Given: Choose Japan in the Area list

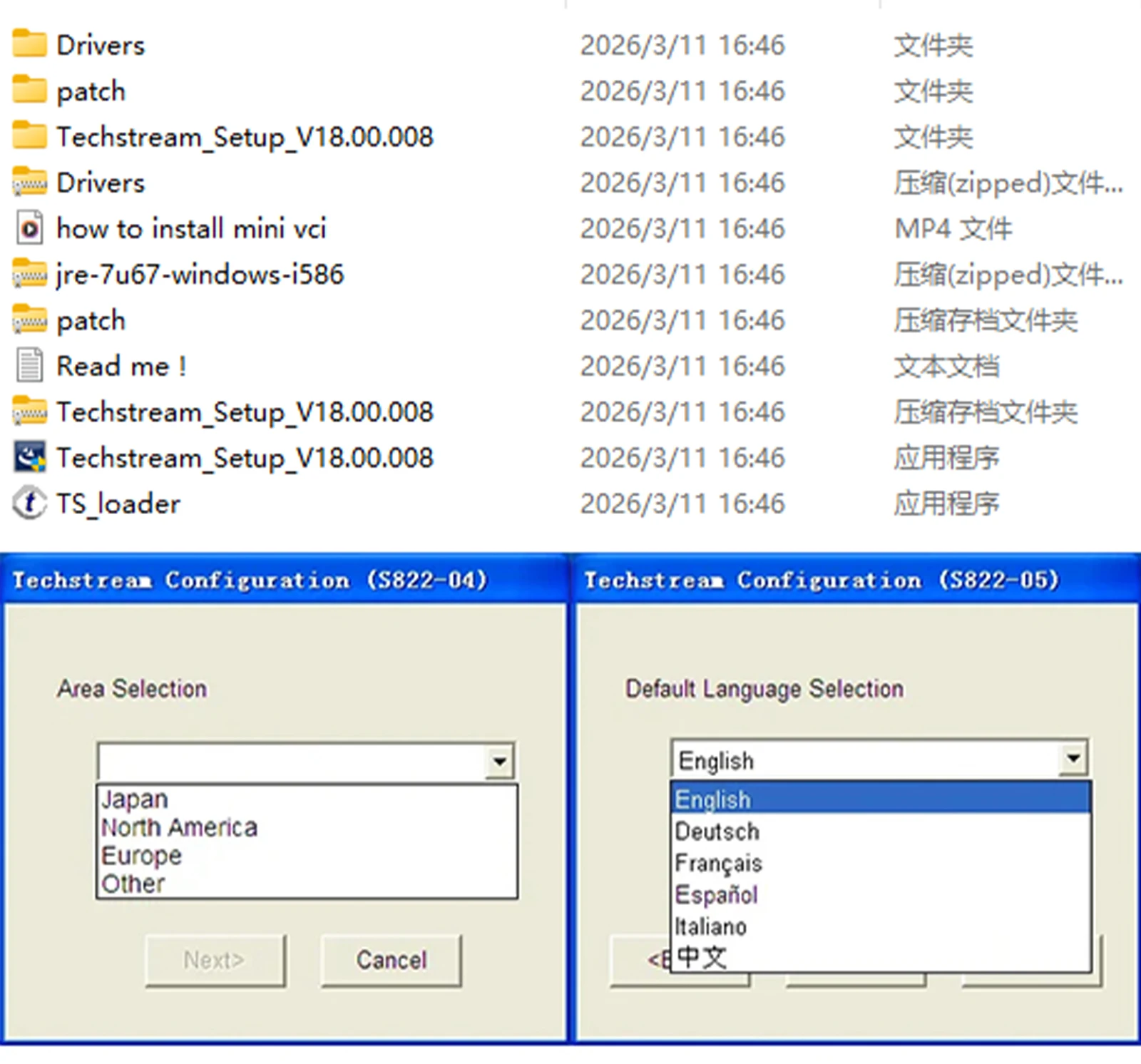Looking at the screenshot, I should coord(307,799).
